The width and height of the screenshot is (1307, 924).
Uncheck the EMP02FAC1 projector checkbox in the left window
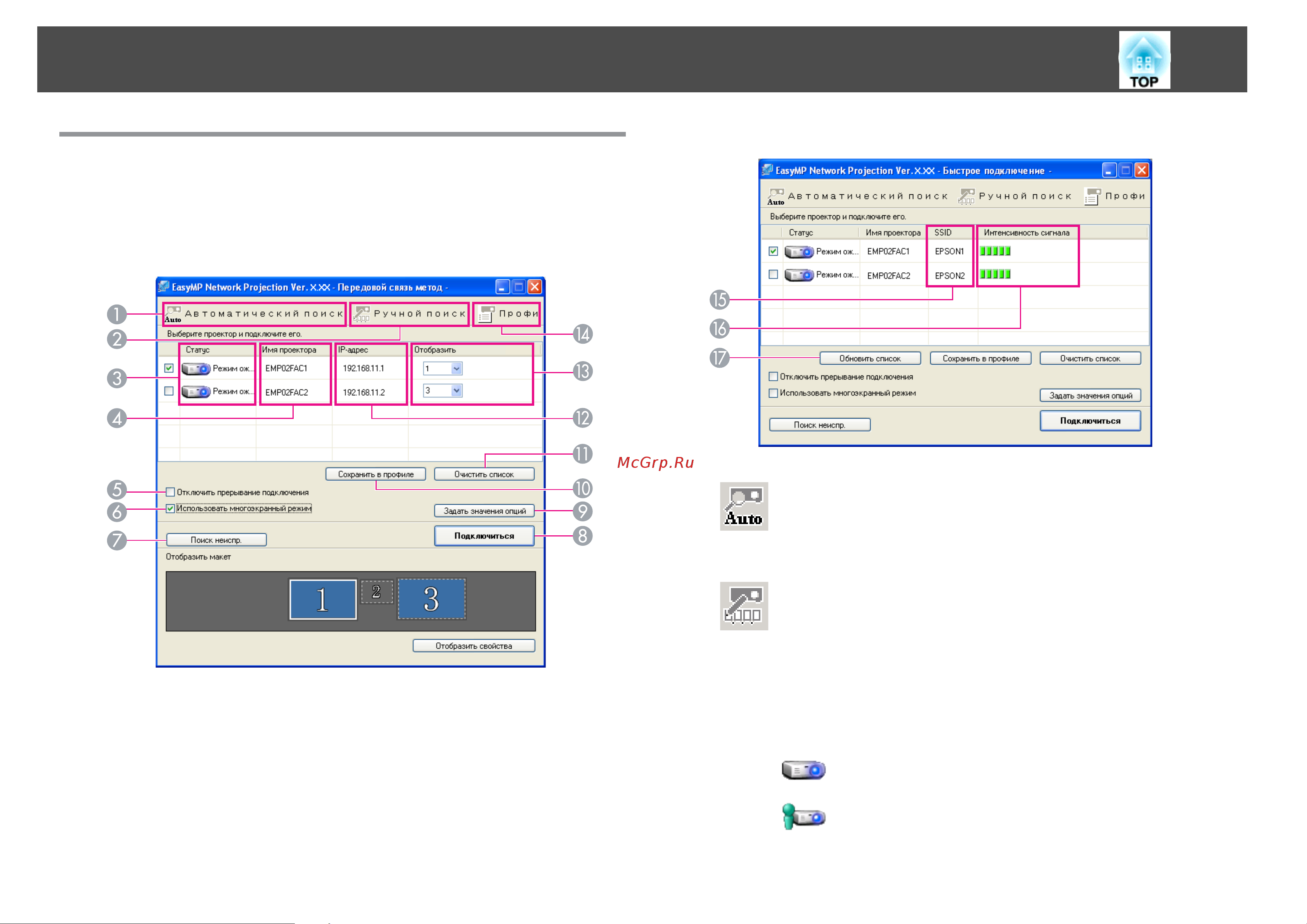pyautogui.click(x=169, y=369)
